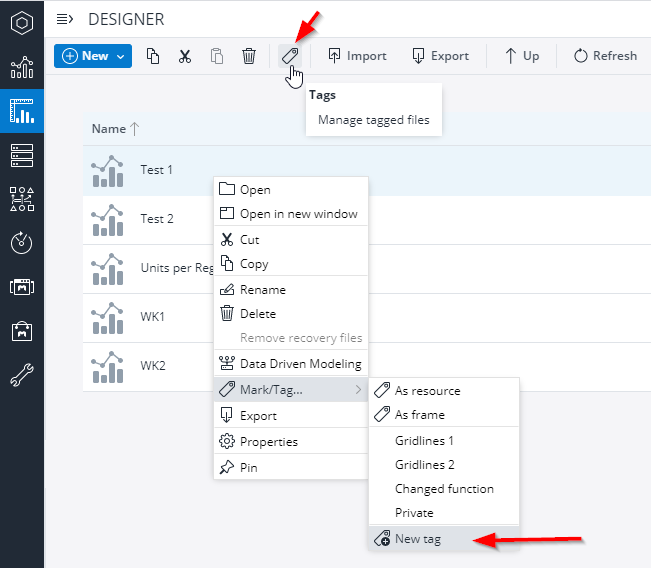Select Cut from the context menu
This screenshot has height=568, width=651.
point(291,240)
